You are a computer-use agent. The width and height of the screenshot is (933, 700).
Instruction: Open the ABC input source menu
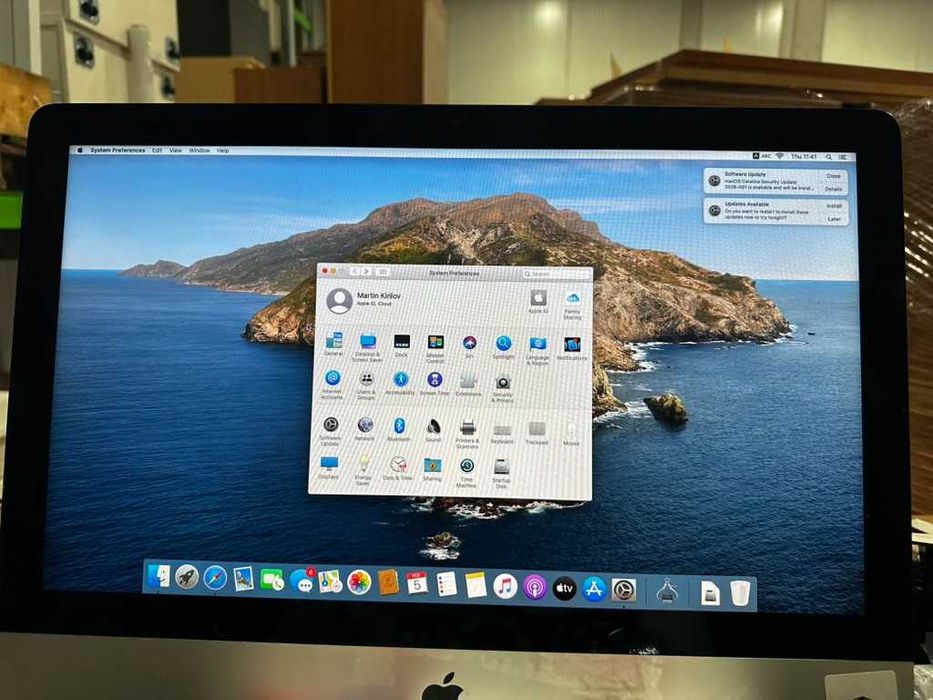(x=762, y=156)
